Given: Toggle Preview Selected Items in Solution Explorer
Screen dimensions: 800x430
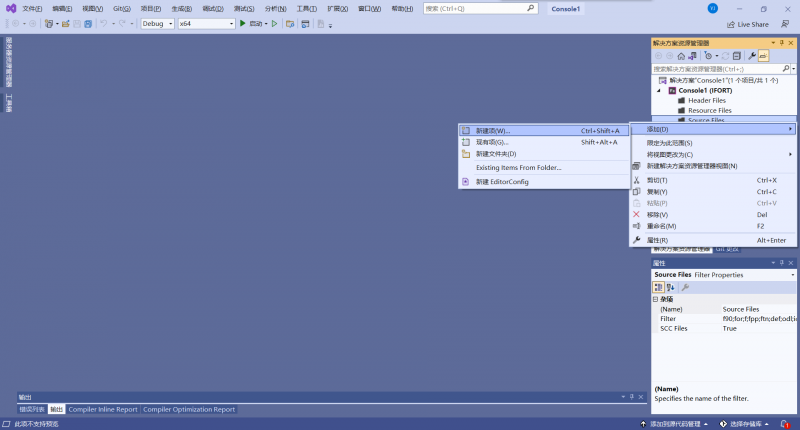Looking at the screenshot, I should tap(764, 56).
